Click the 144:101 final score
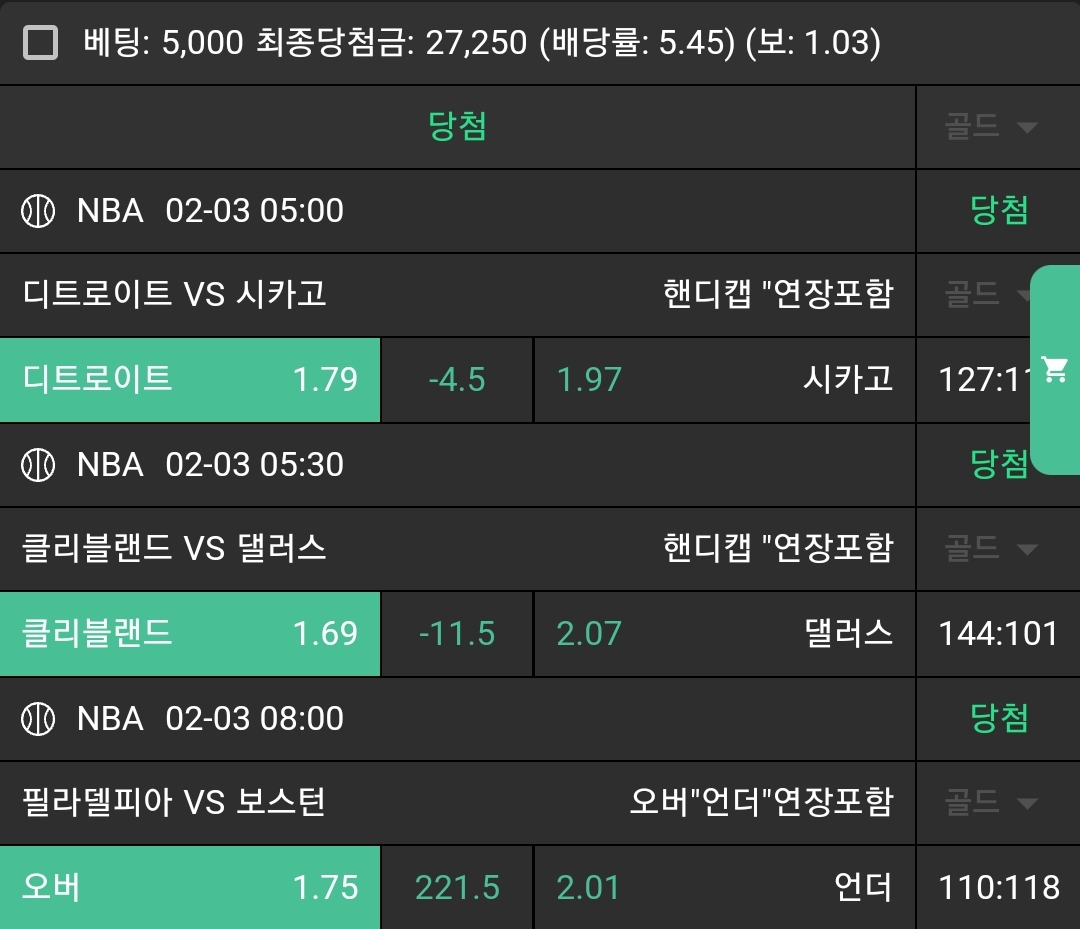This screenshot has width=1080, height=929. pos(998,634)
